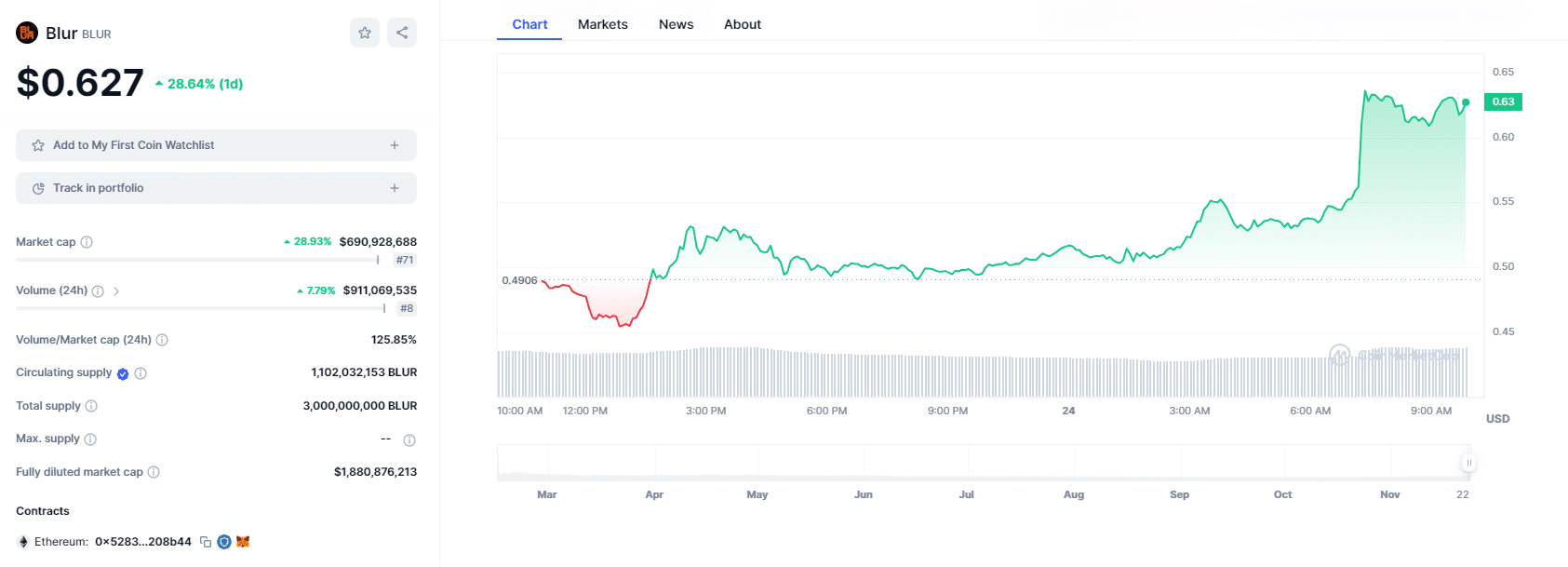Copy the Ethereum contract address
This screenshot has height=567, width=1568.
(206, 542)
